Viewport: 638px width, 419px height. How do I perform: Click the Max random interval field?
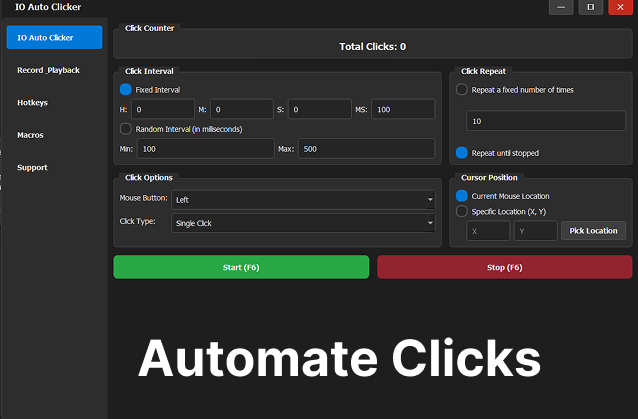click(x=367, y=149)
